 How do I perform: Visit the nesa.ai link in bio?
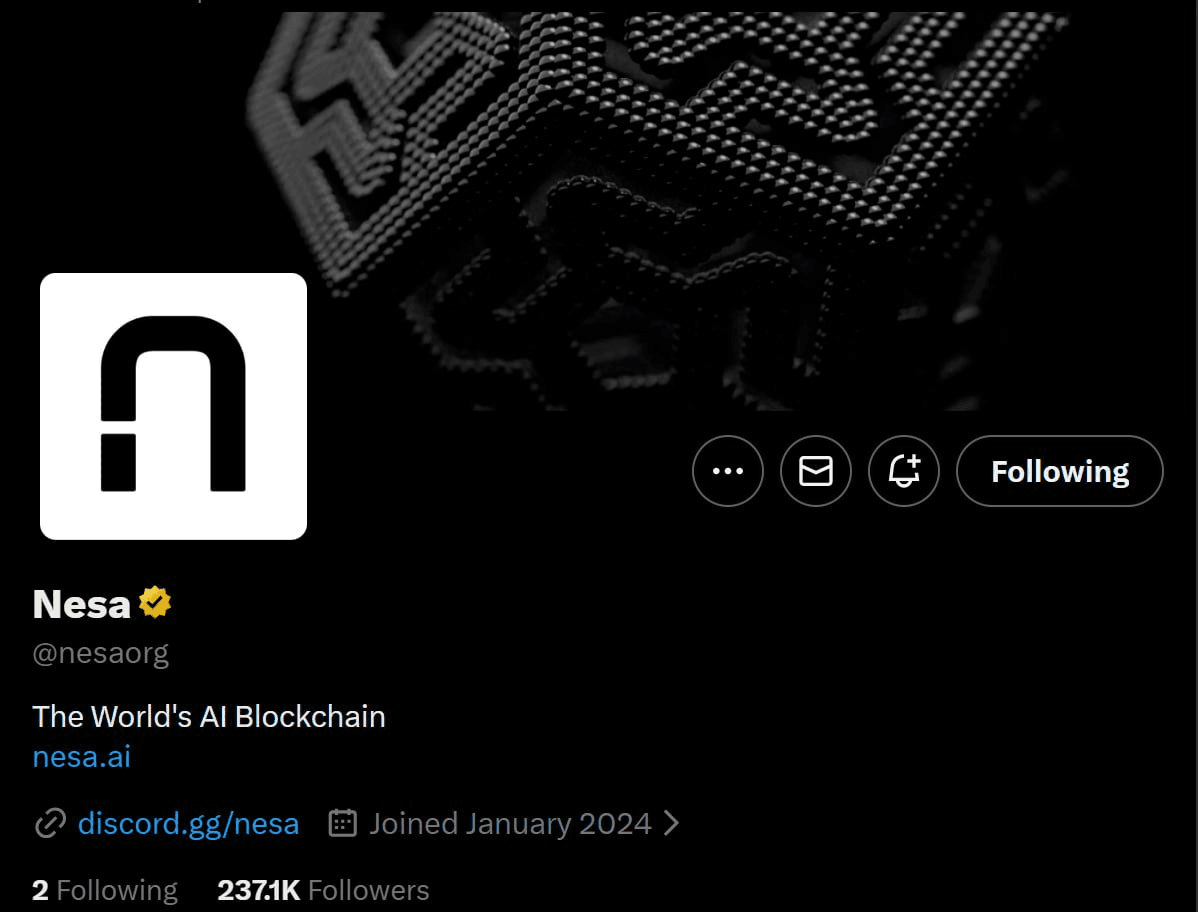click(82, 757)
